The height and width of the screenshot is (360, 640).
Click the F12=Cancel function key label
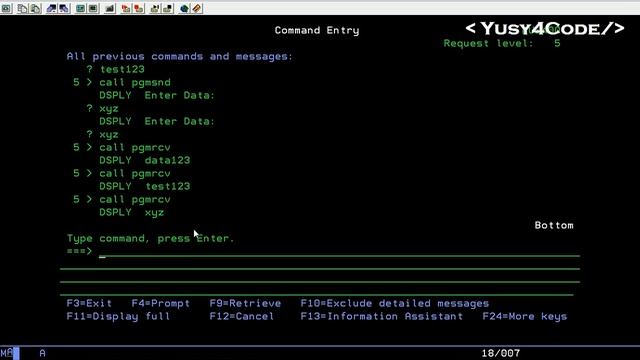click(x=242, y=316)
